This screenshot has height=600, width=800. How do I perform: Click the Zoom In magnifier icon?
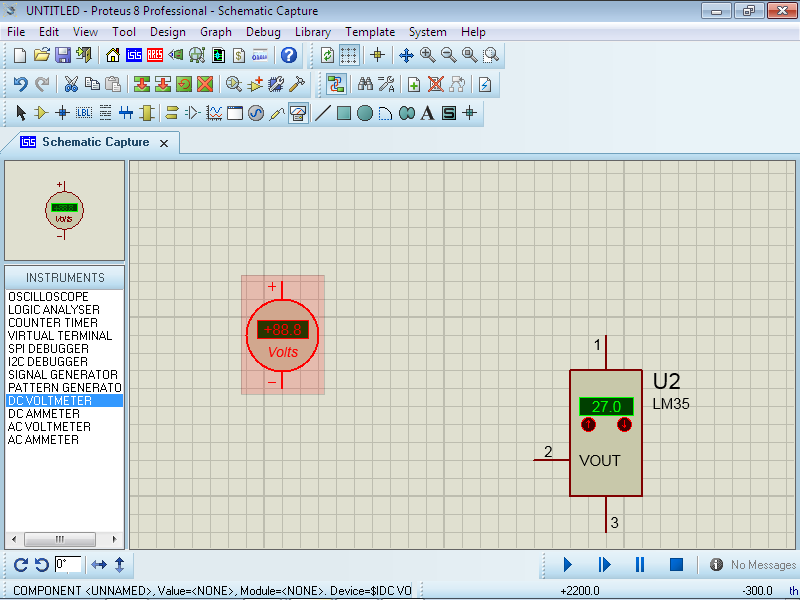(x=427, y=55)
